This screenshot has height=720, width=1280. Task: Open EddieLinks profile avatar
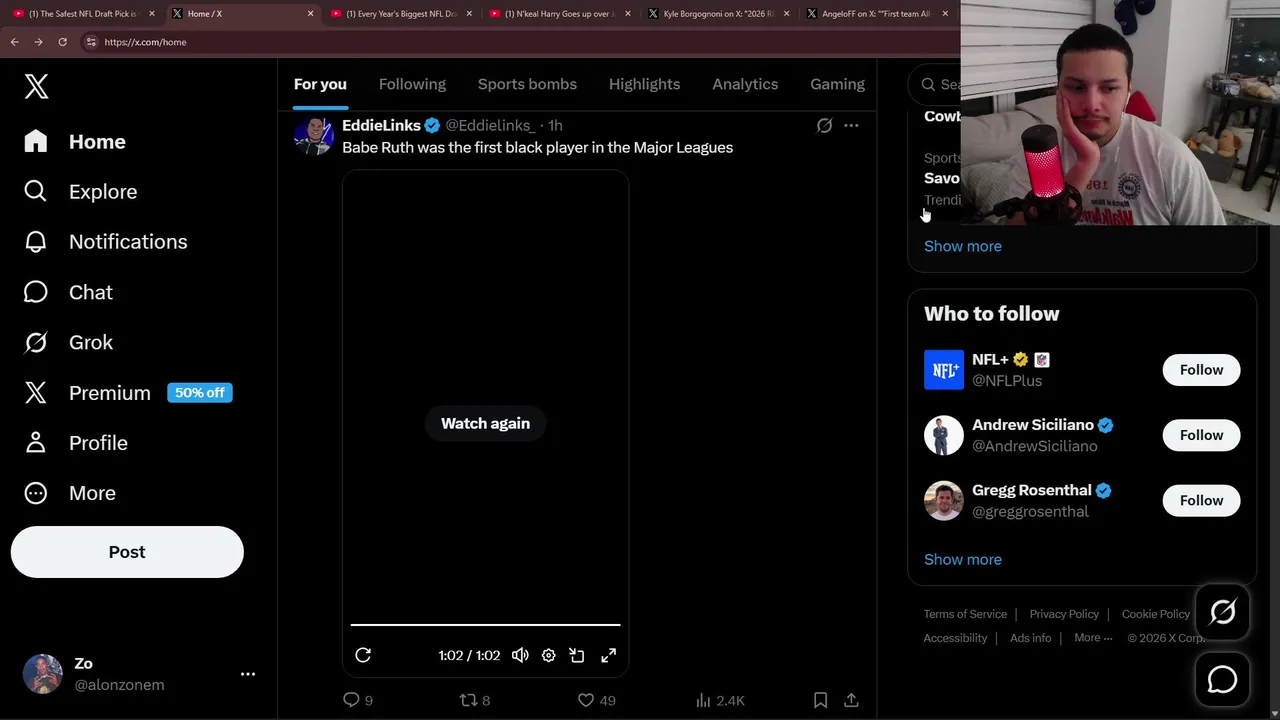pyautogui.click(x=314, y=136)
